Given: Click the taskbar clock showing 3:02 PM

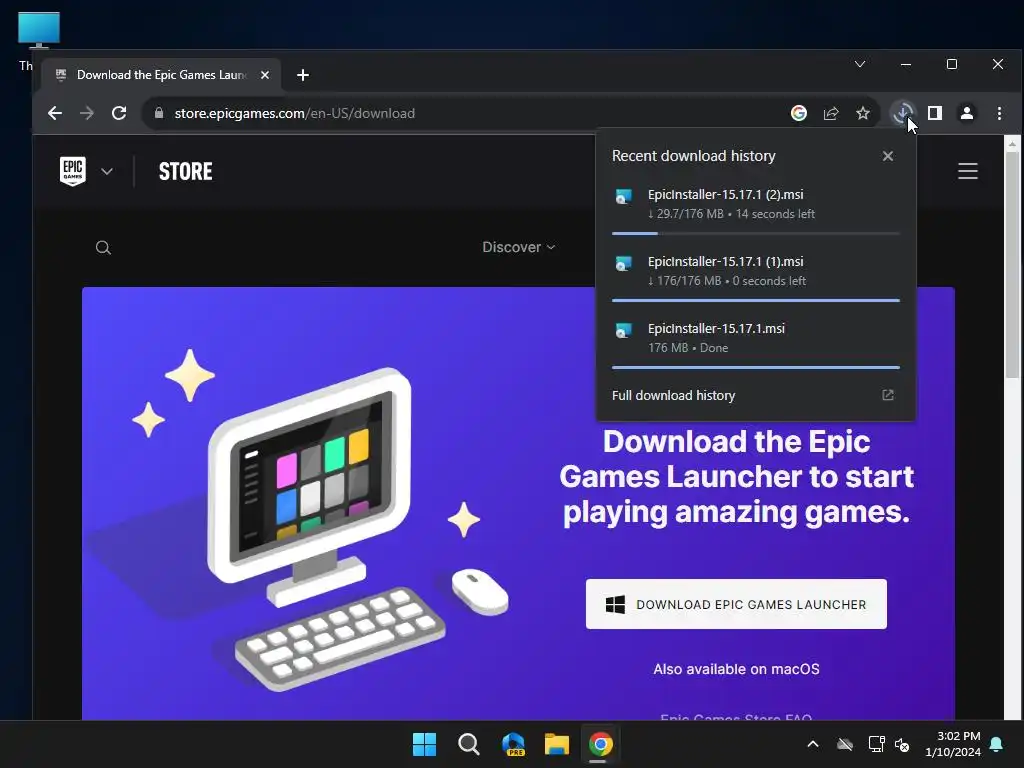Looking at the screenshot, I should point(953,744).
